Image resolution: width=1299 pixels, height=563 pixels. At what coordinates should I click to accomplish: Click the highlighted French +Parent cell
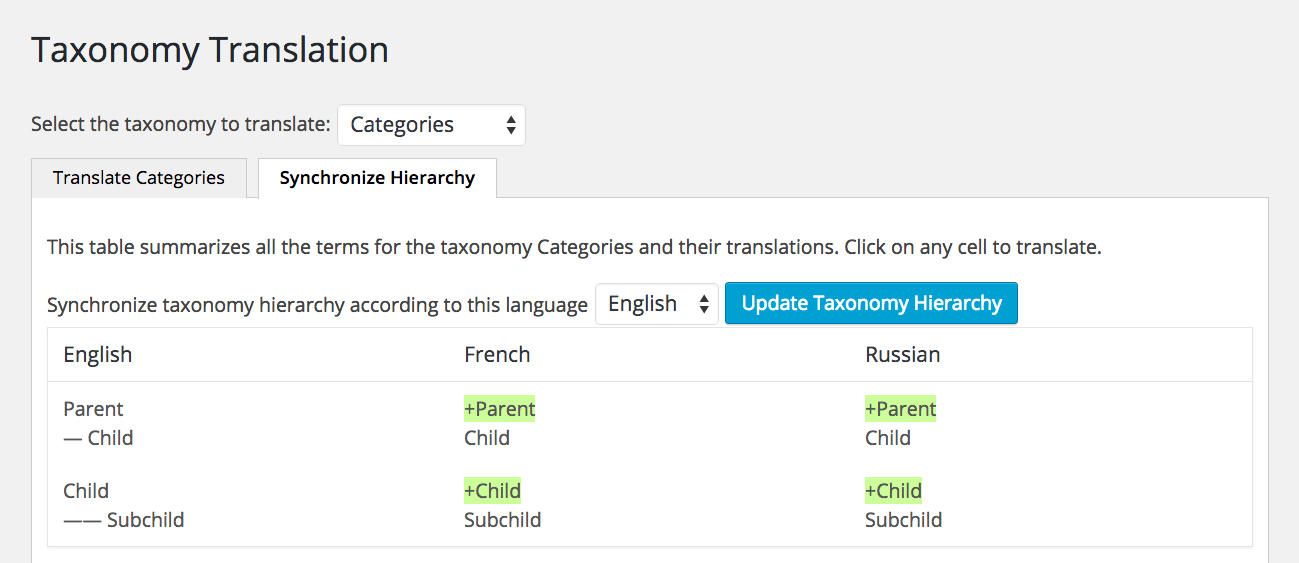pos(500,409)
